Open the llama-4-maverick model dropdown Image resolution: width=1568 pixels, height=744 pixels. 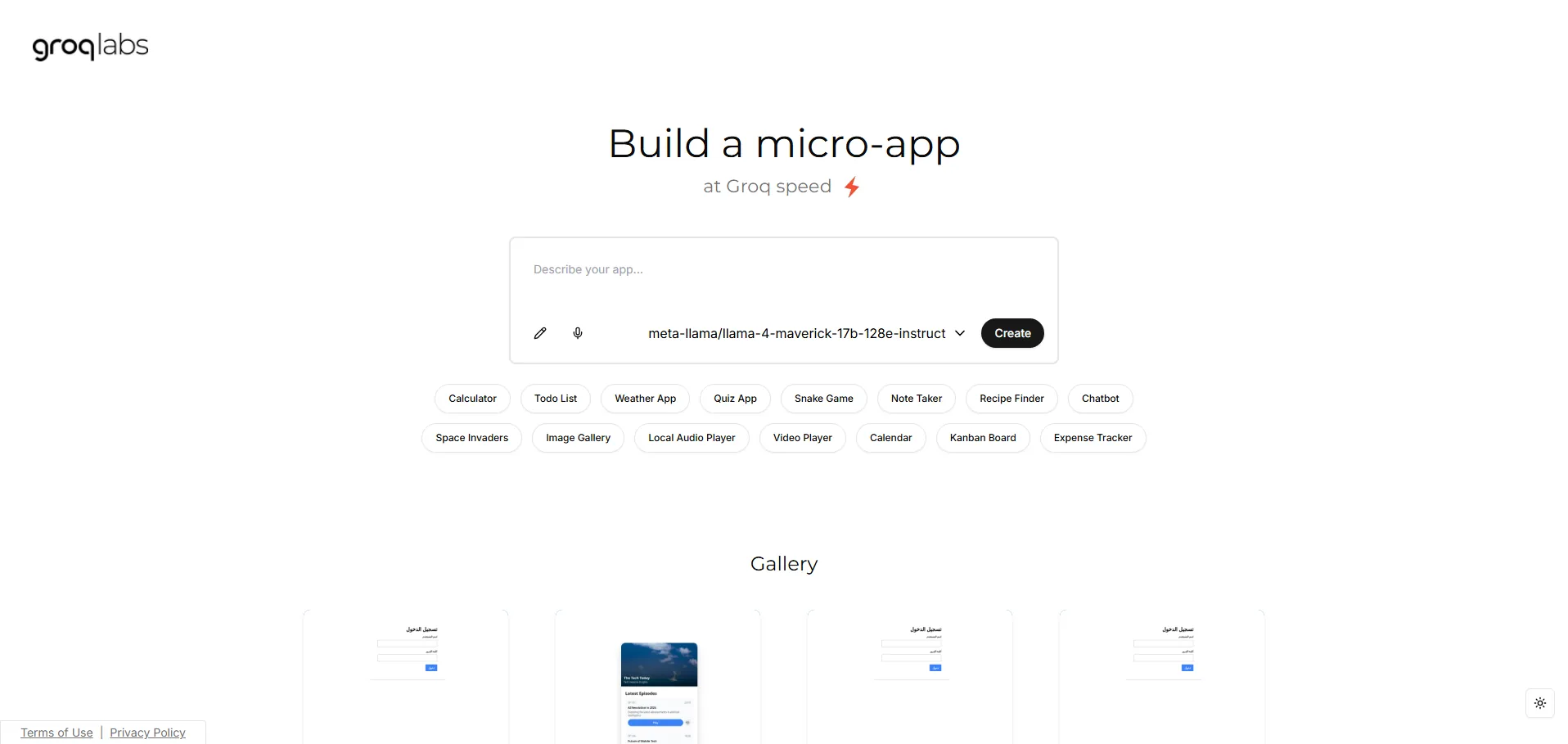point(806,333)
